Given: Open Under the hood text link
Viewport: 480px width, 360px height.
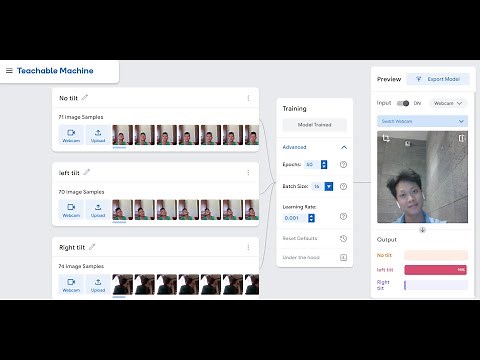Looking at the screenshot, I should click(301, 257).
